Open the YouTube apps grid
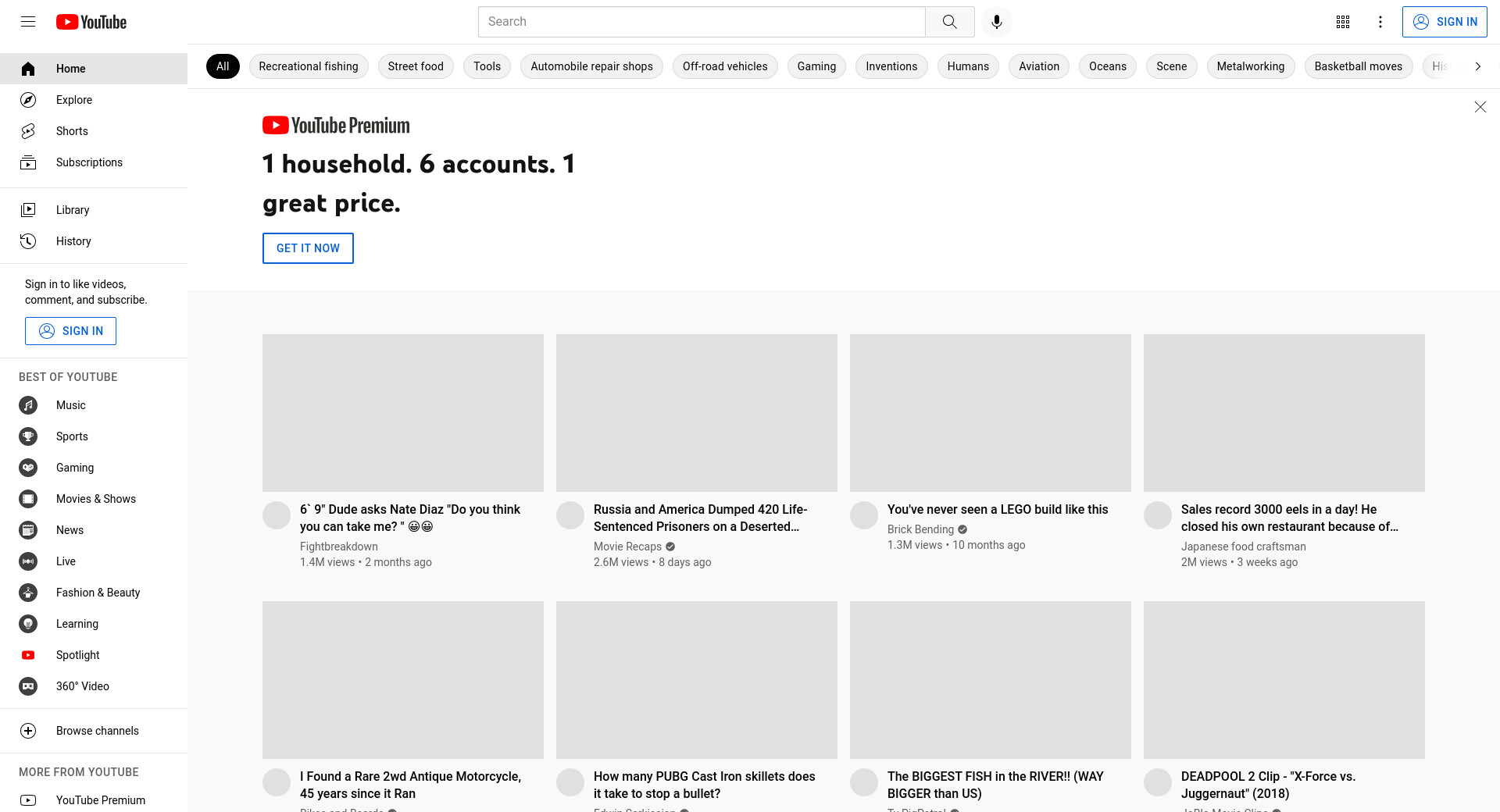1500x812 pixels. pos(1343,22)
